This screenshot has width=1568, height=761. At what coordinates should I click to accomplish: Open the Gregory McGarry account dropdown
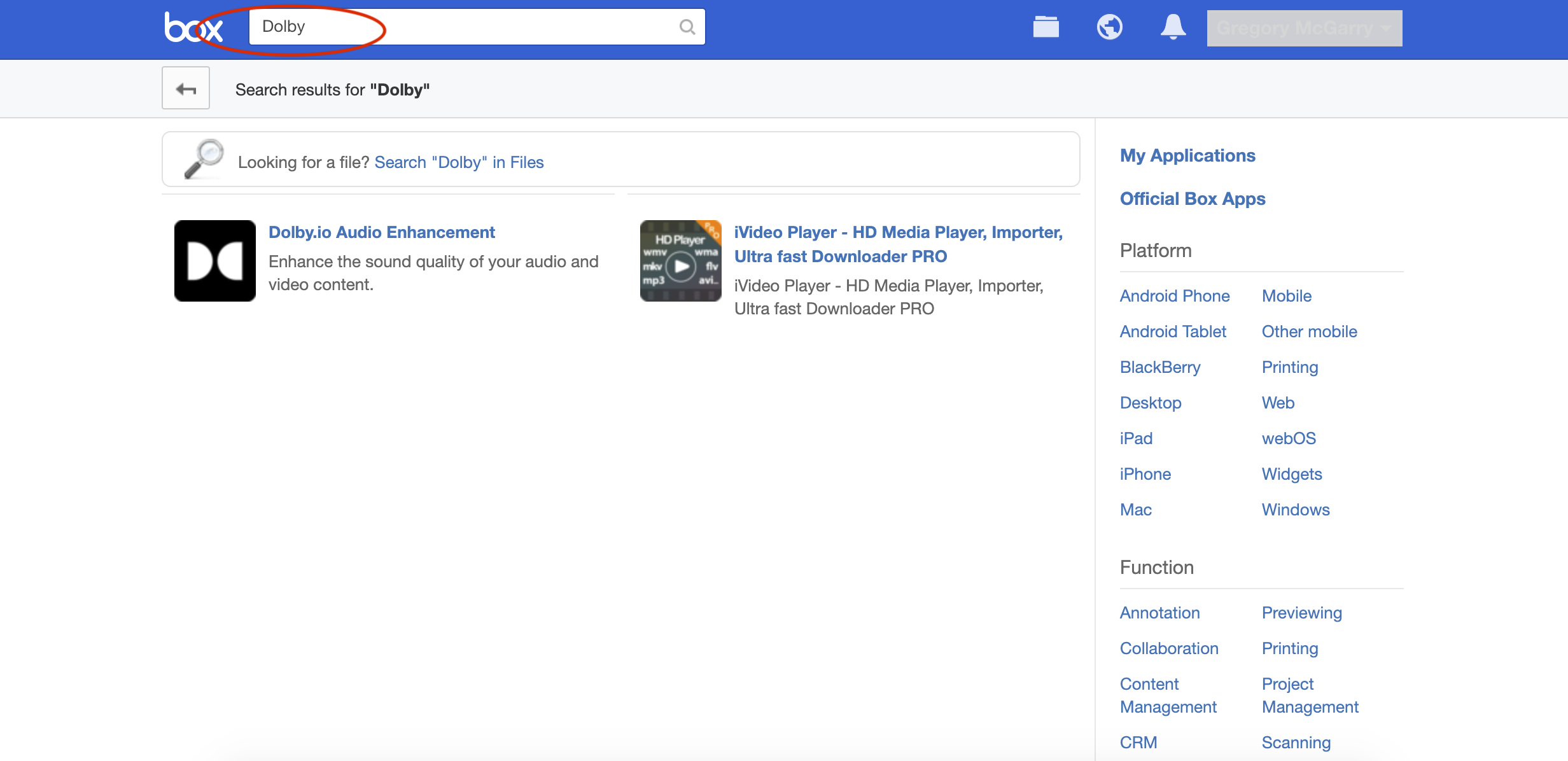1304,28
